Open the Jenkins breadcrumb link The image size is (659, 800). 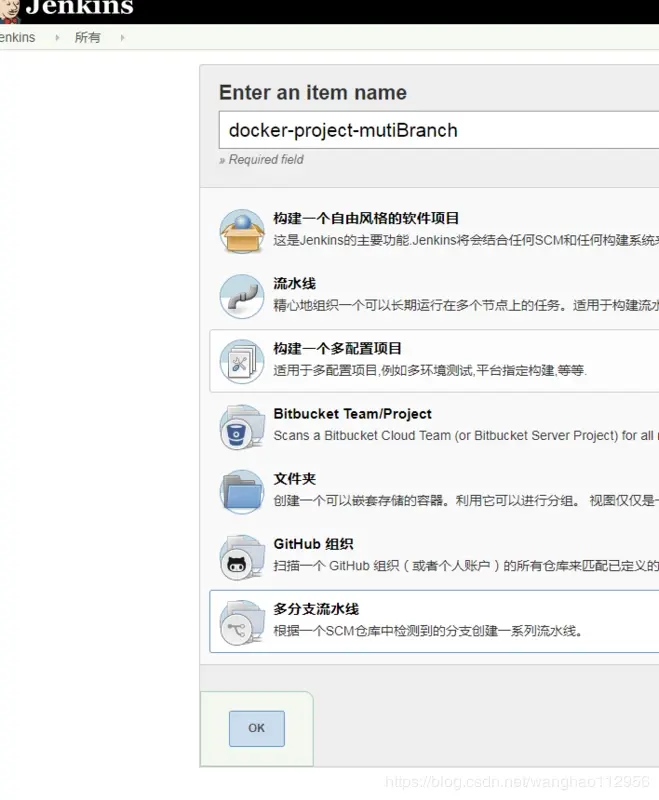(17, 37)
